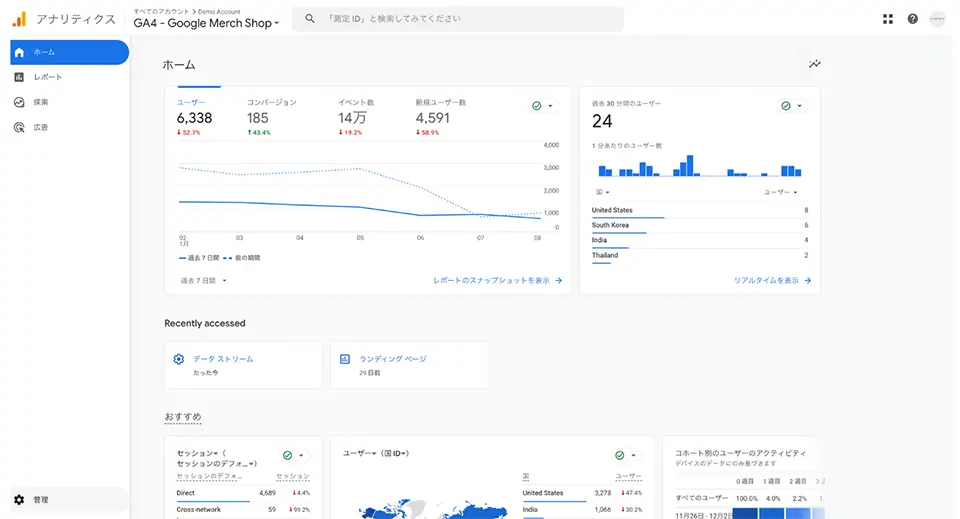This screenshot has height=519, width=960.
Task: Open the GA4 - Google Merch Shop property selector
Action: tap(206, 23)
